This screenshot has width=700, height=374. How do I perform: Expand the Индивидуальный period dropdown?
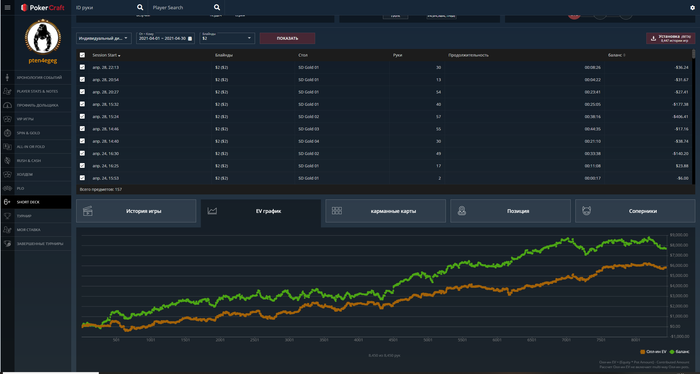[x=104, y=38]
